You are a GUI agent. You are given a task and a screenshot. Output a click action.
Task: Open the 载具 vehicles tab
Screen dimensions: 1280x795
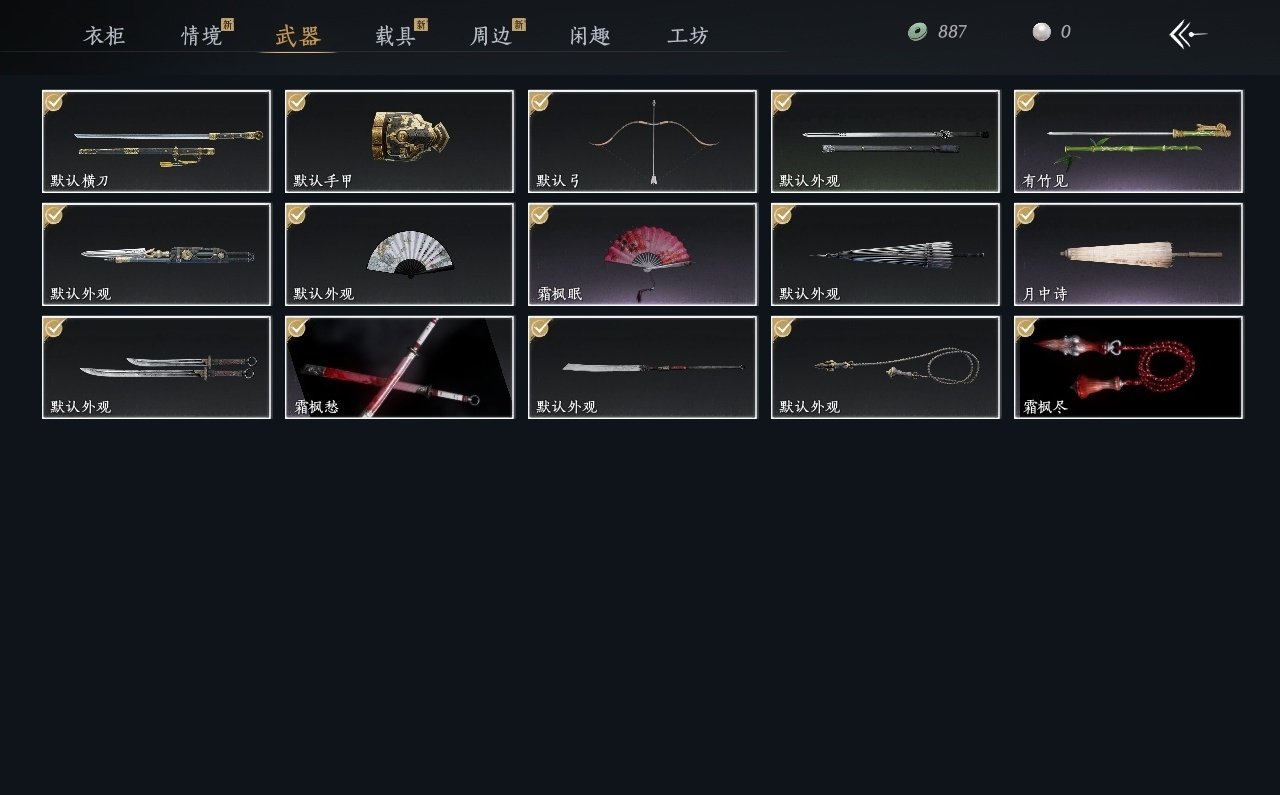[x=396, y=36]
